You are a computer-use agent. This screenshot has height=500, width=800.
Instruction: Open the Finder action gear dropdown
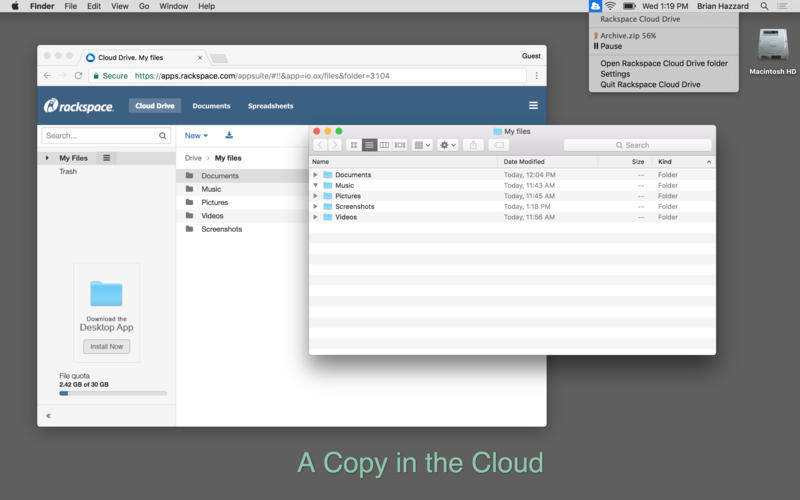tap(447, 145)
